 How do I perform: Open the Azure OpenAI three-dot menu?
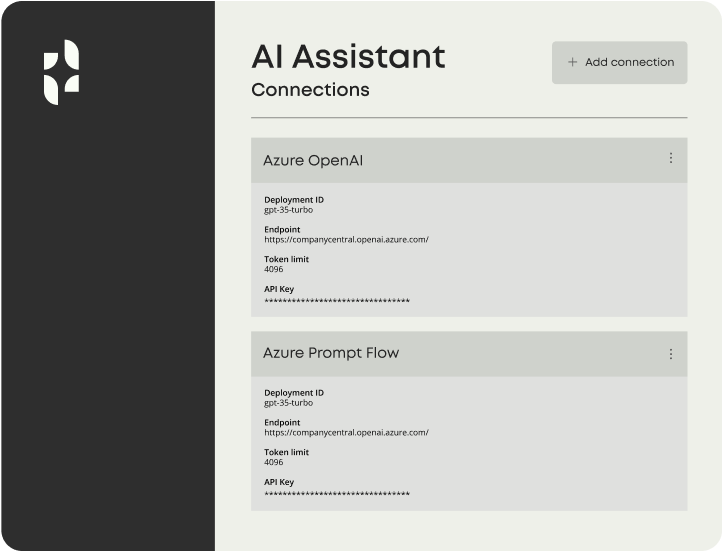click(670, 158)
